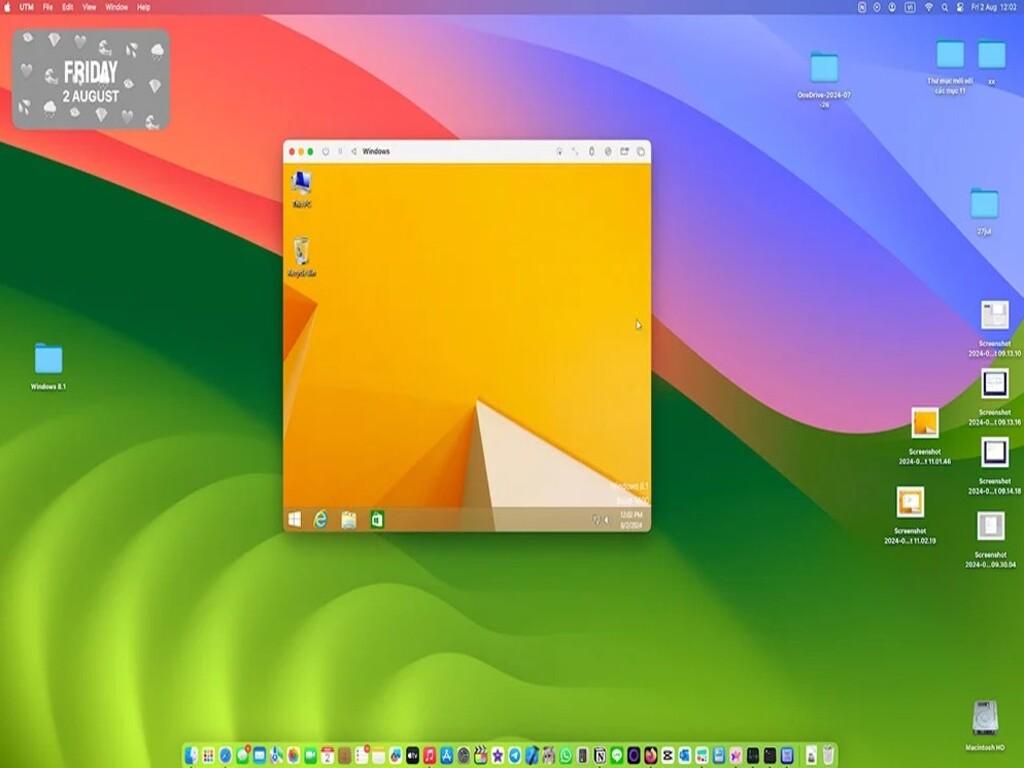
Task: Open the Windows Start button
Action: click(295, 519)
